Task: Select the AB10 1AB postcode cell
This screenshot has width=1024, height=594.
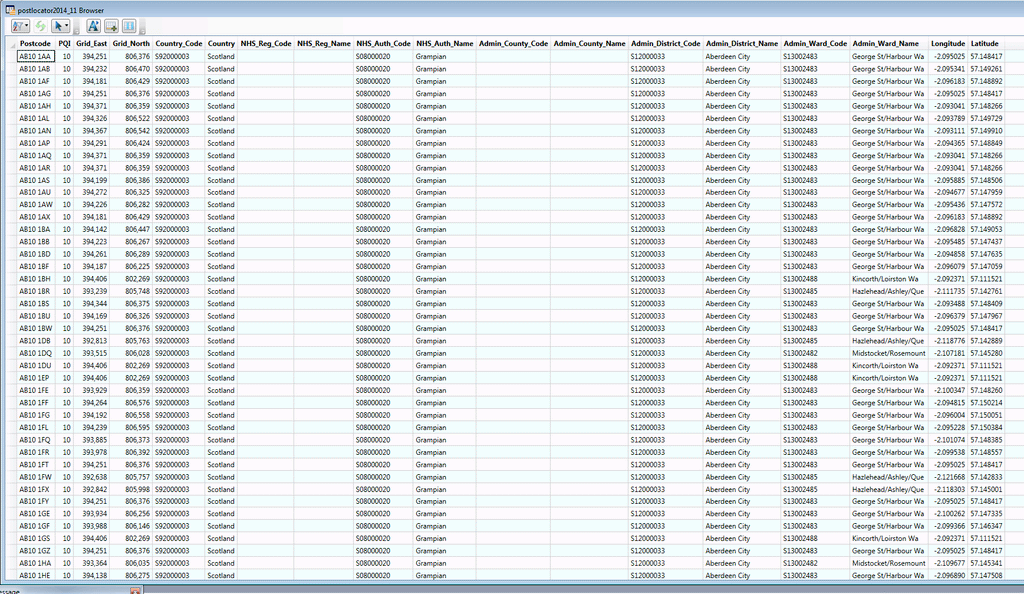Action: click(35, 69)
